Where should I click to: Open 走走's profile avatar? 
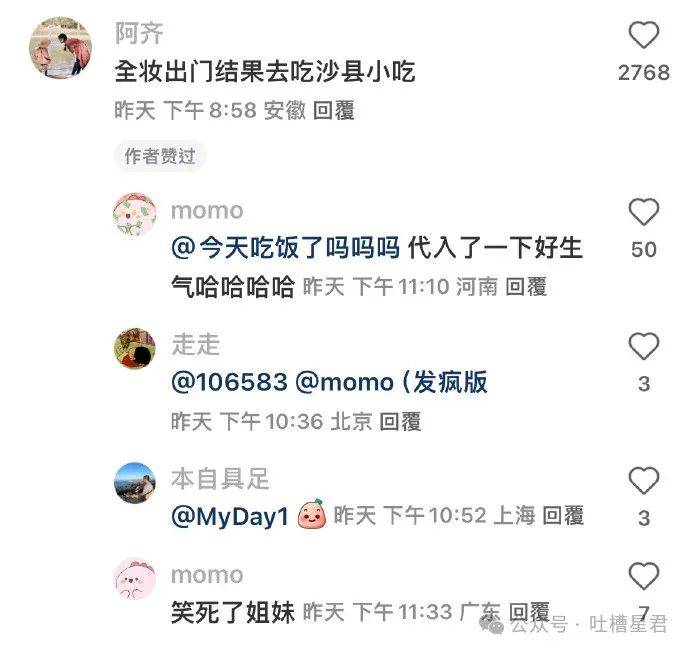[x=135, y=348]
